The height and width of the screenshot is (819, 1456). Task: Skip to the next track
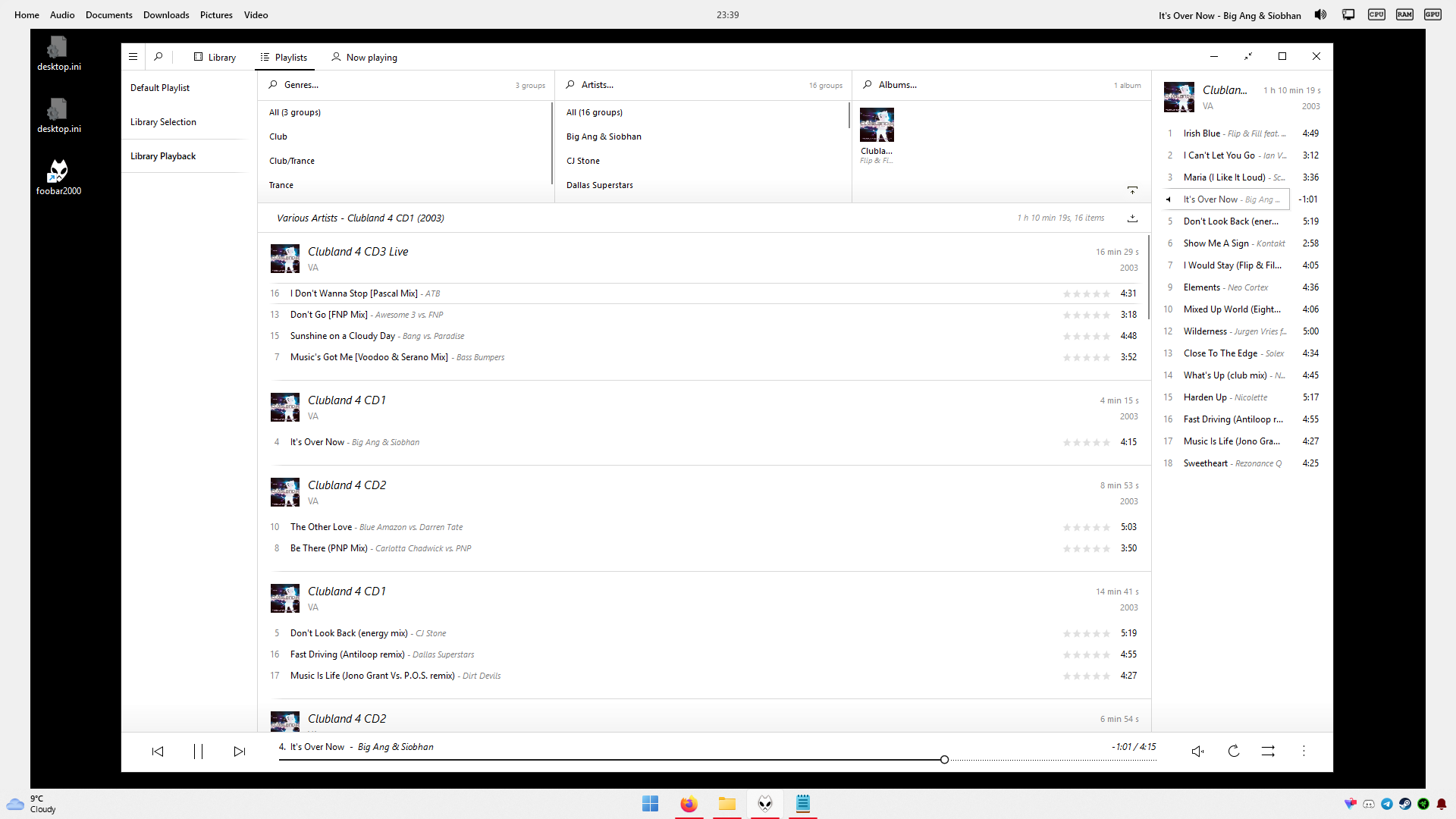[240, 752]
